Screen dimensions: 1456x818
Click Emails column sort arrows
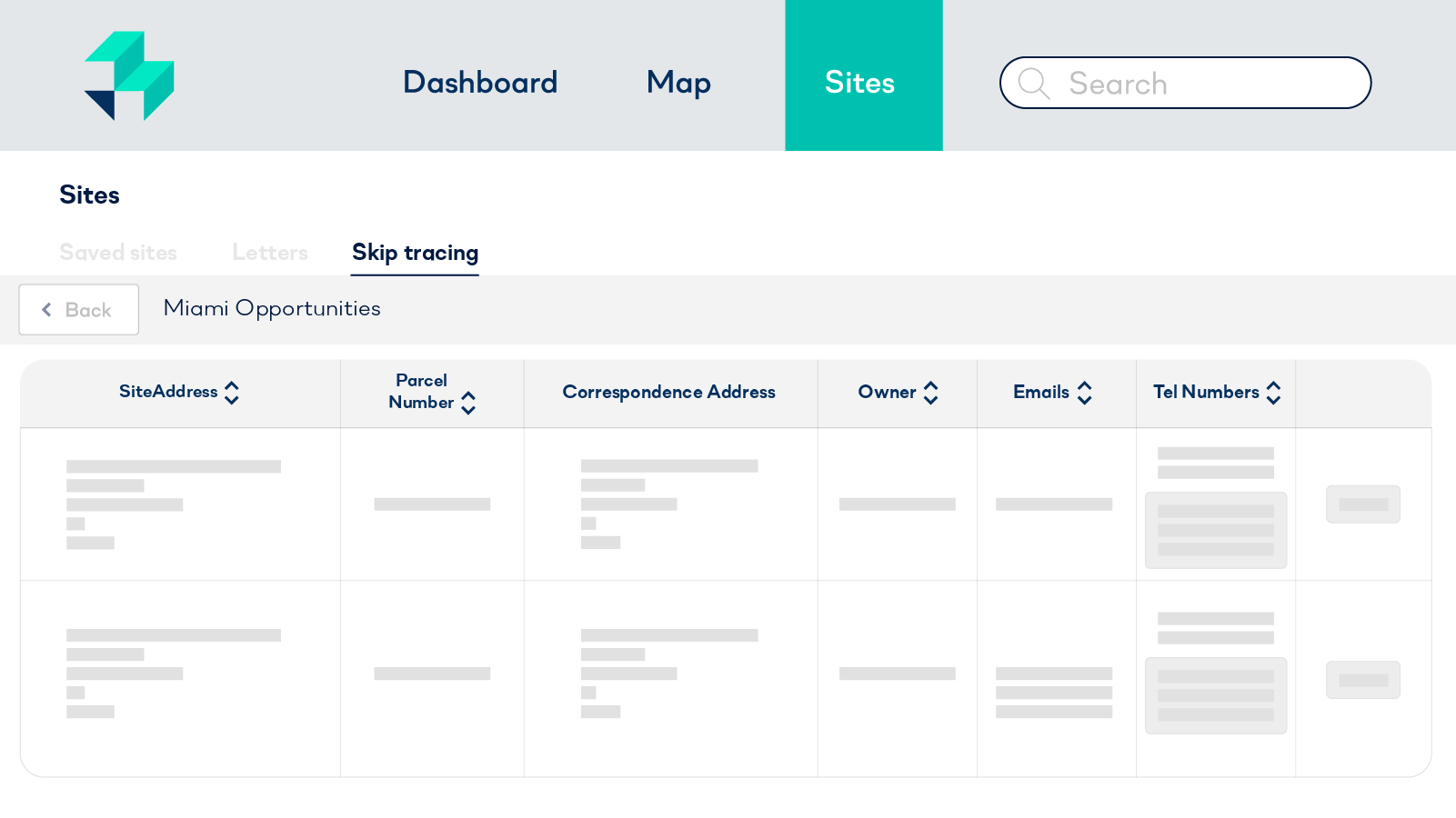coord(1084,393)
